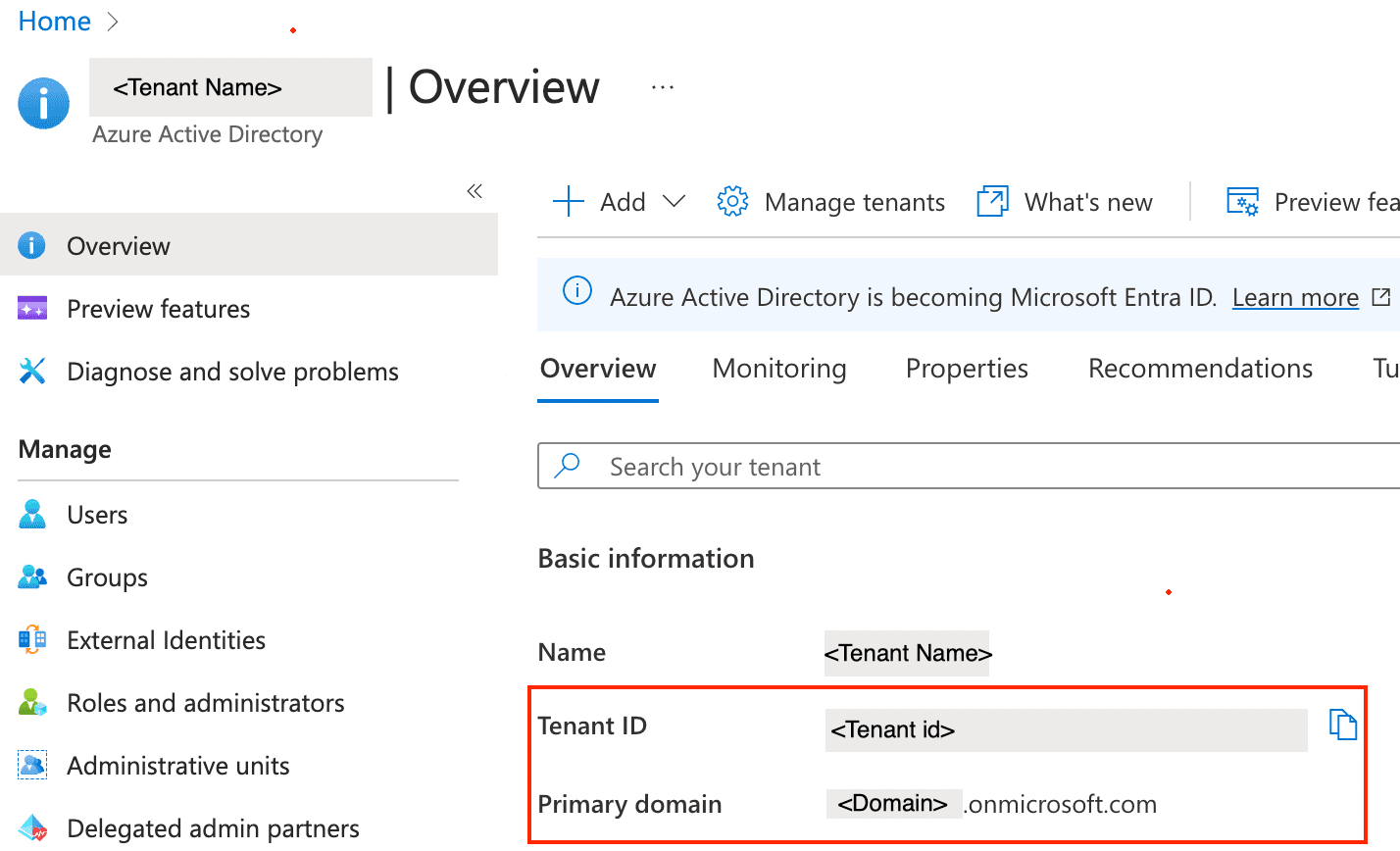Open Learn more about Microsoft Entra ID
Viewport: 1400px width, 851px height.
pyautogui.click(x=1295, y=297)
